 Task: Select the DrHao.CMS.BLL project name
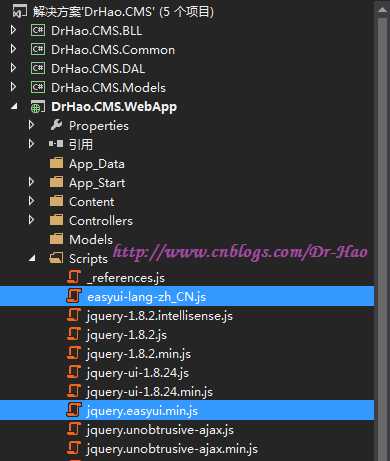97,31
